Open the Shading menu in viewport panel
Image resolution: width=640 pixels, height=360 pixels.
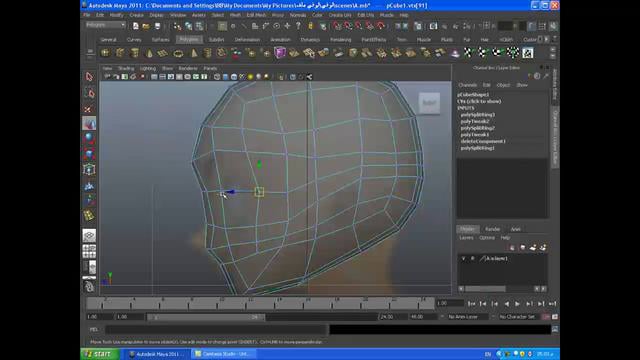click(126, 68)
